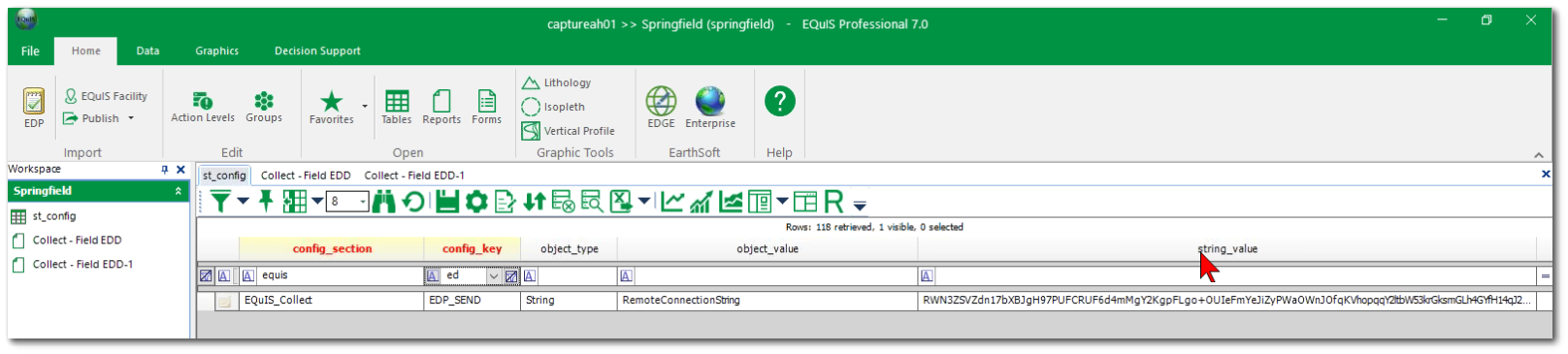Clear the config_key filter button
This screenshot has width=1568, height=354.
coord(511,276)
